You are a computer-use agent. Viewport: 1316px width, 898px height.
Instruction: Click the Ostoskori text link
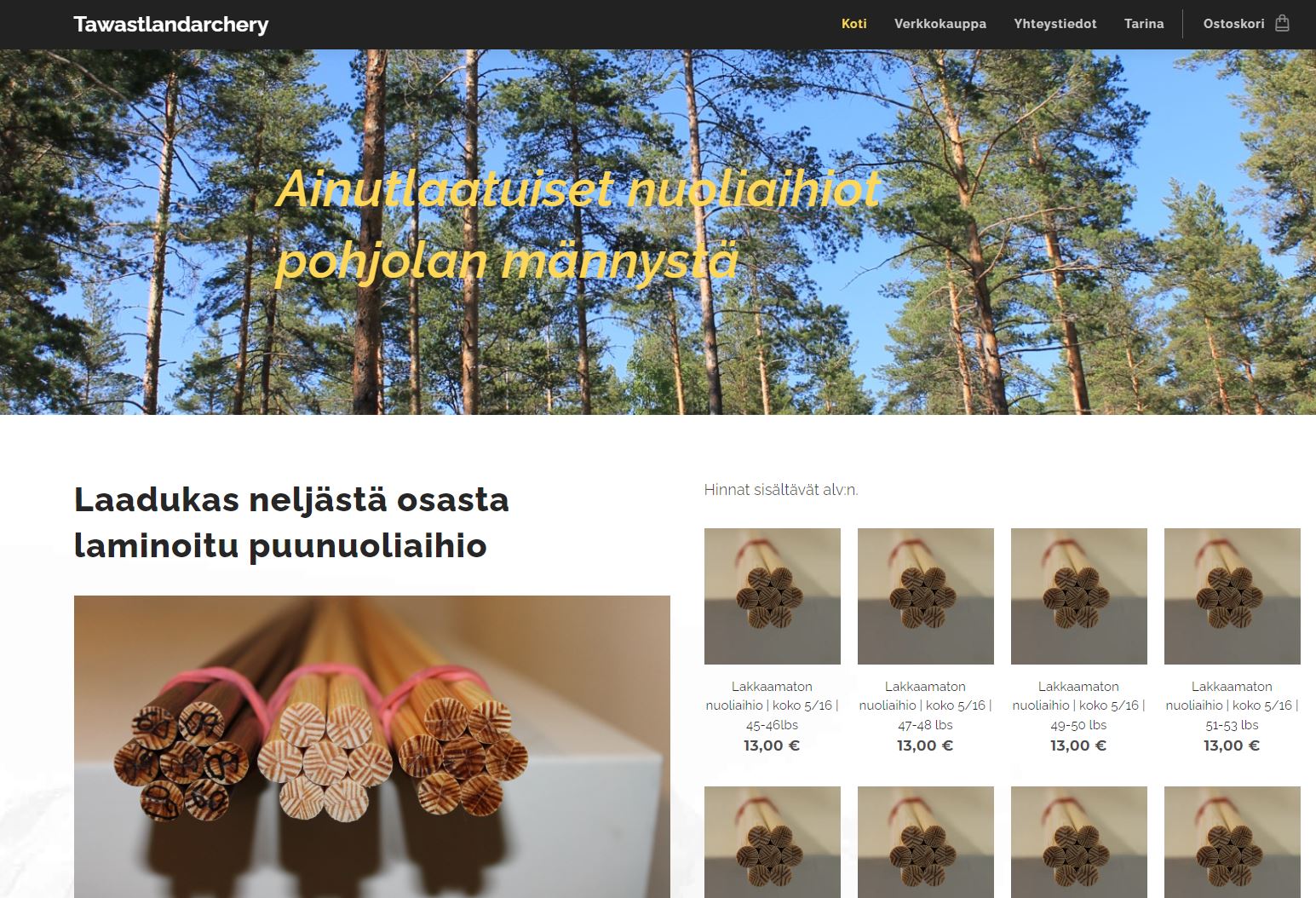(x=1233, y=24)
